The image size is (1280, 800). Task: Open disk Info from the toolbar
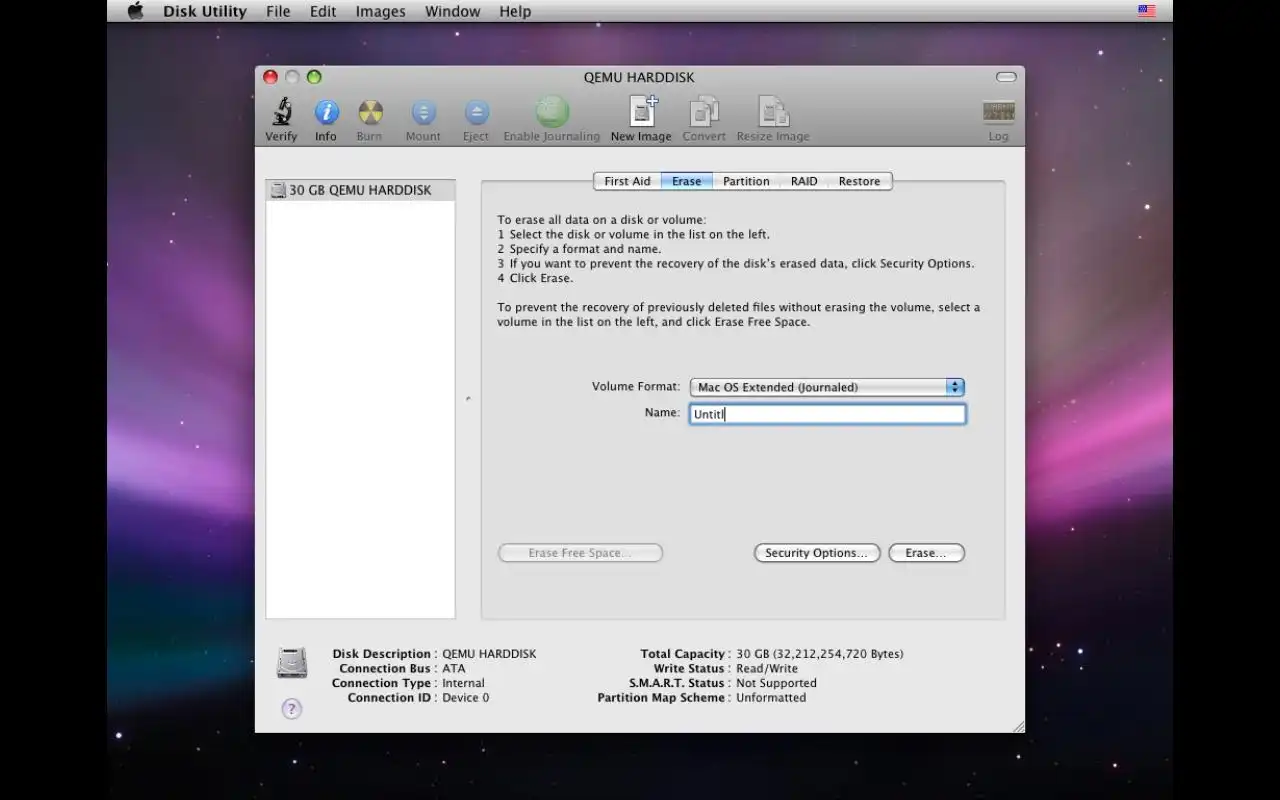point(326,112)
